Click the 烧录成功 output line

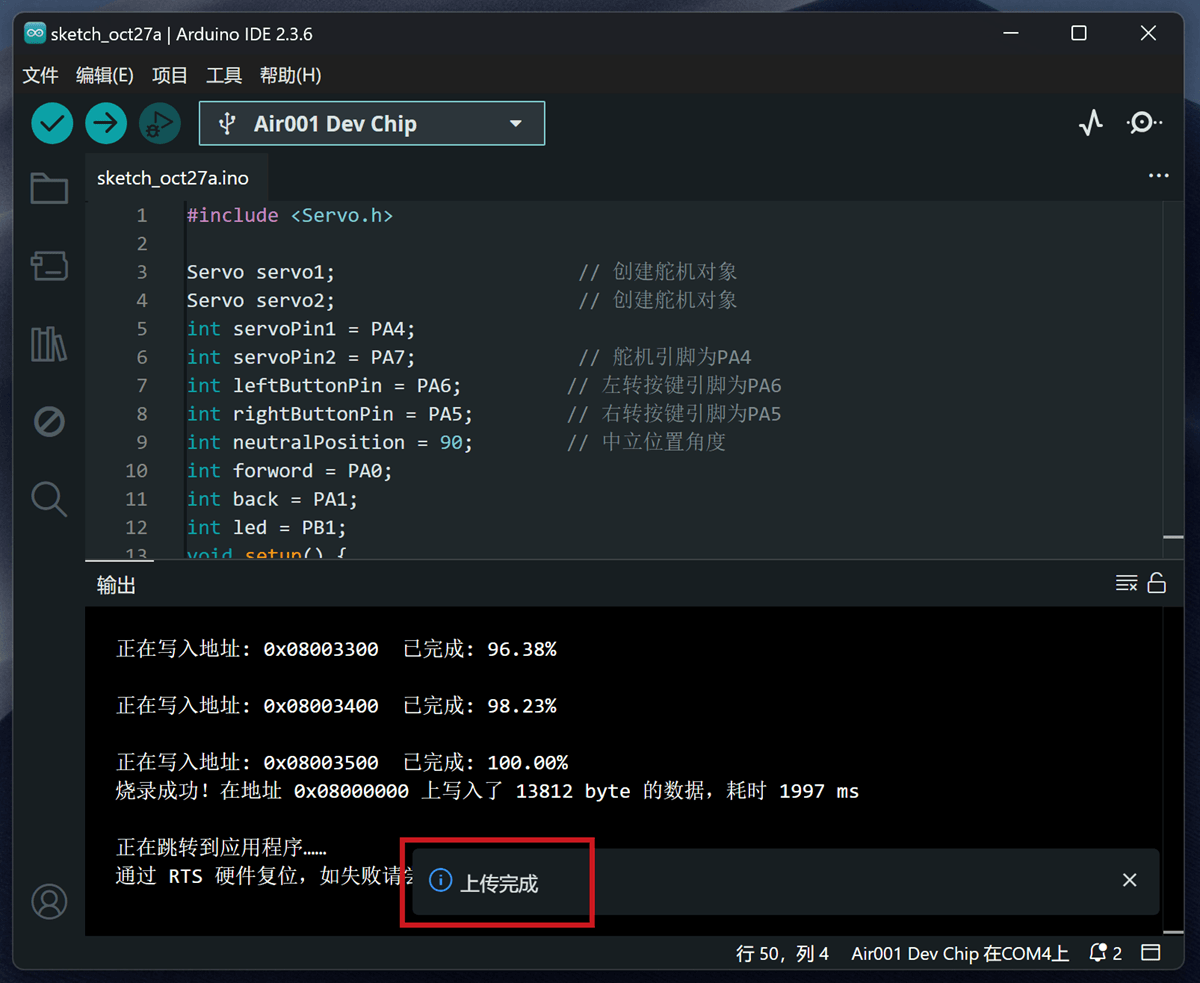click(x=487, y=791)
